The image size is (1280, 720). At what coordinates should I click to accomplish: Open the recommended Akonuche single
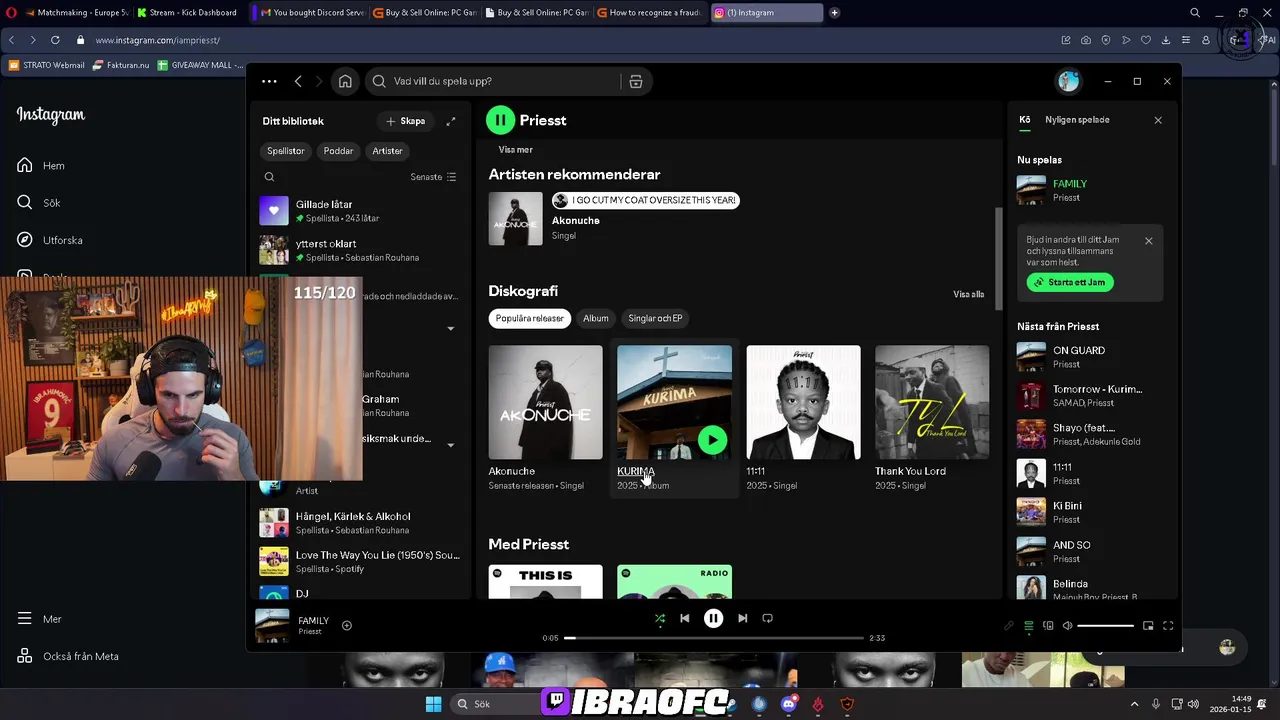(516, 218)
